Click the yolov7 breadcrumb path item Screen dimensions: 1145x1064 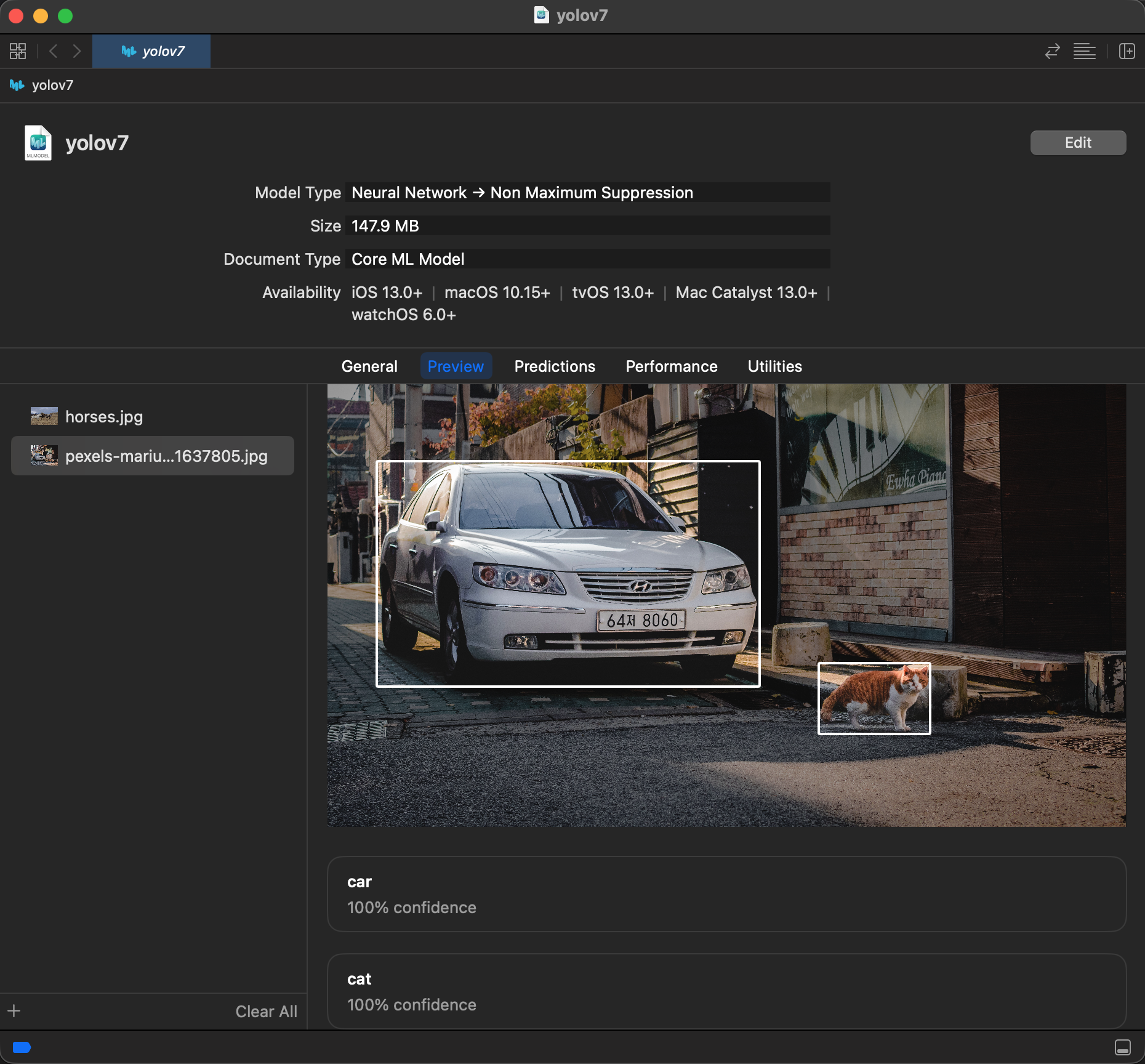[x=52, y=85]
